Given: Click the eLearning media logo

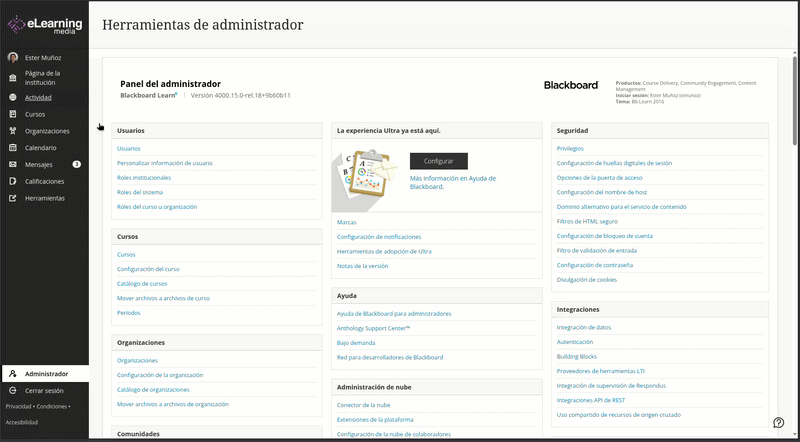Looking at the screenshot, I should [x=44, y=24].
